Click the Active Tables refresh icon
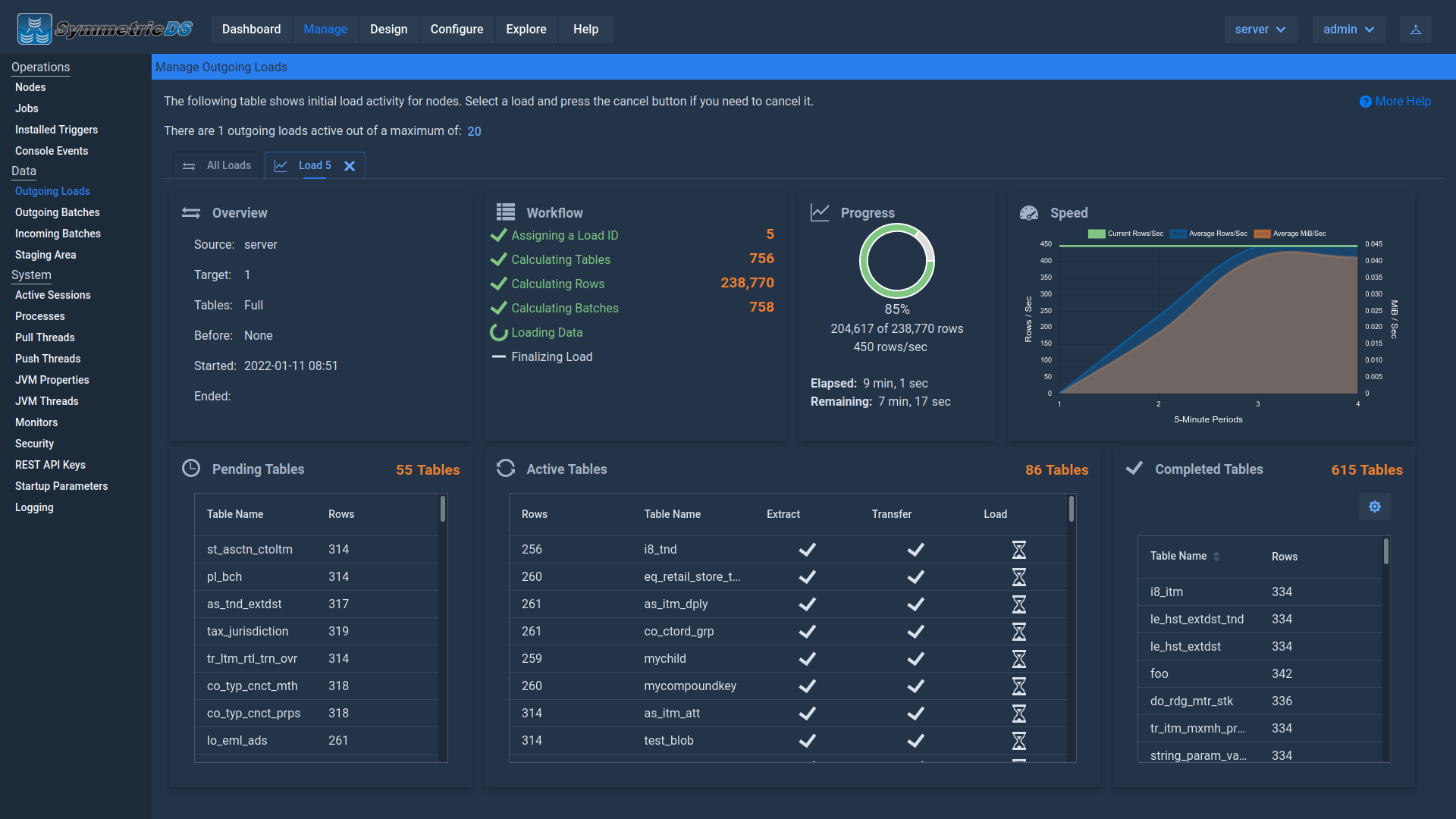 point(505,469)
